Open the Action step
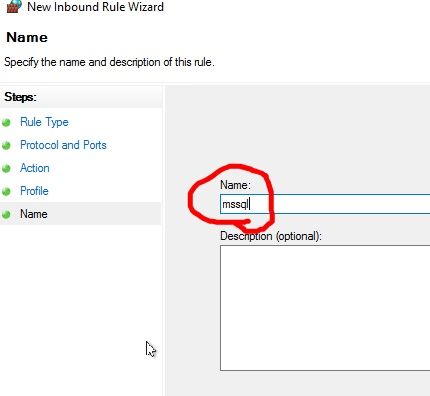The width and height of the screenshot is (430, 396). (35, 168)
